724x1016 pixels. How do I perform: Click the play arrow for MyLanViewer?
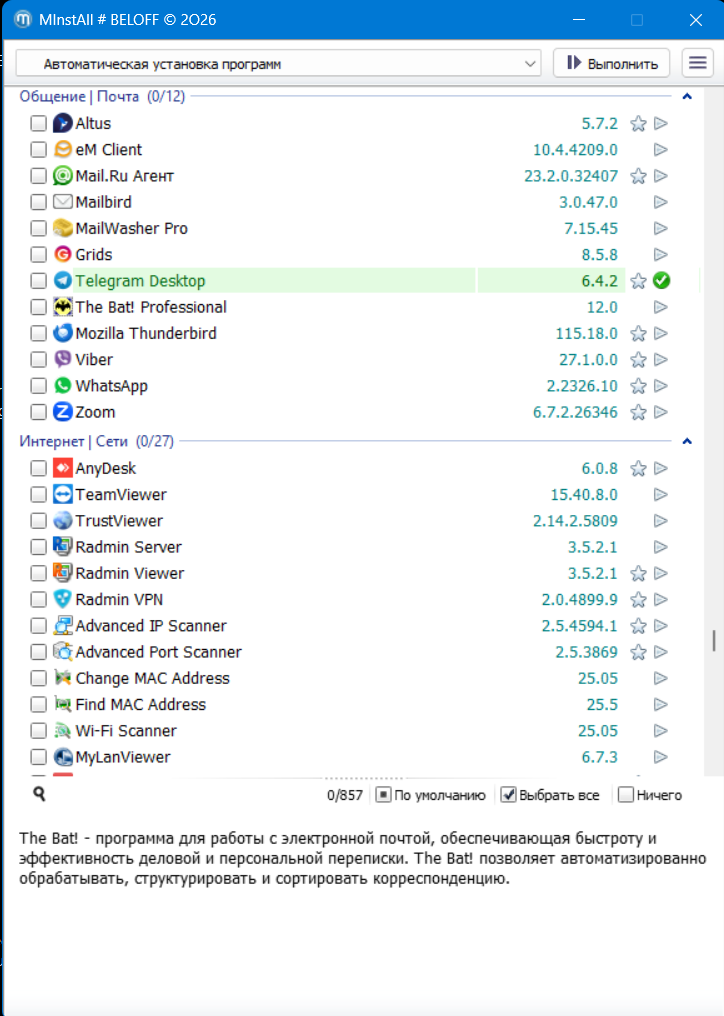[x=660, y=757]
